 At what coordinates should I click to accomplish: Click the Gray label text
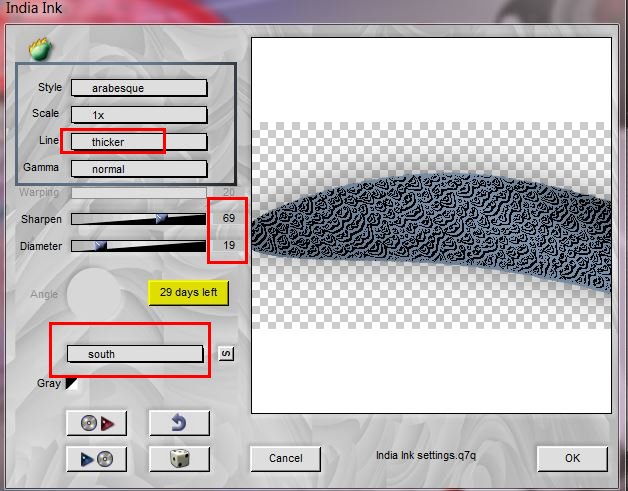[x=49, y=383]
